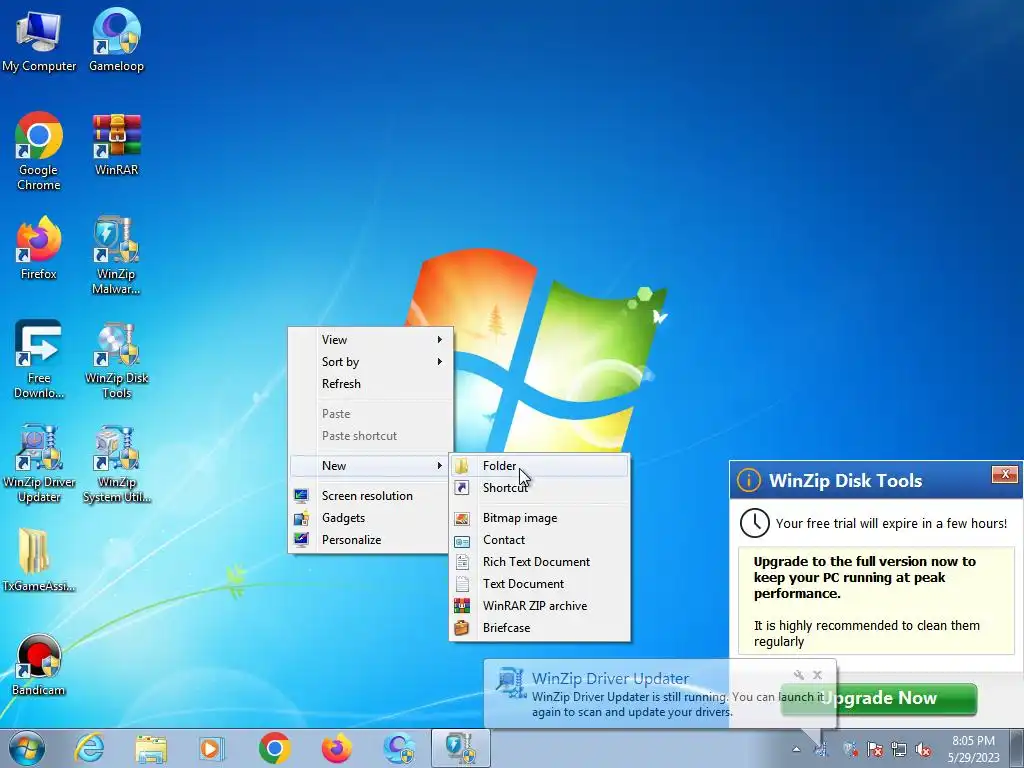The width and height of the screenshot is (1024, 768).
Task: Click the WinZip Disk Tools info icon
Action: (x=749, y=481)
